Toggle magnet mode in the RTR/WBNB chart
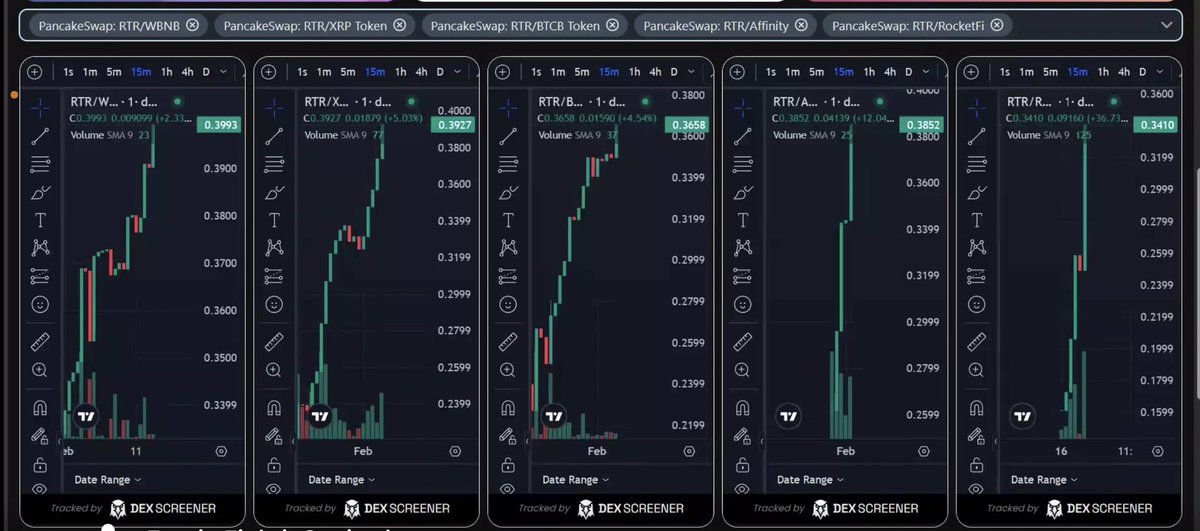Image resolution: width=1200 pixels, height=531 pixels. (x=40, y=407)
